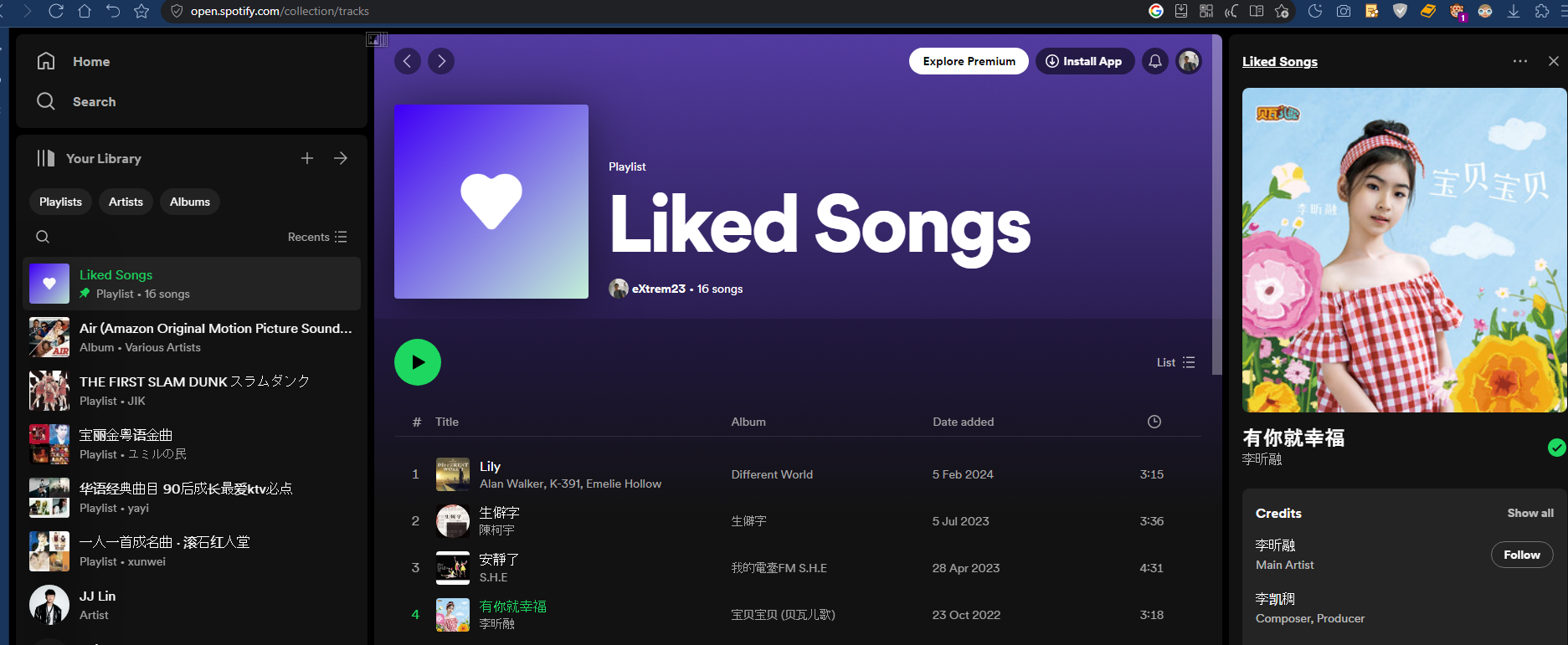Click the now playing album cover art
Viewport: 1568px width, 645px height.
[1404, 250]
